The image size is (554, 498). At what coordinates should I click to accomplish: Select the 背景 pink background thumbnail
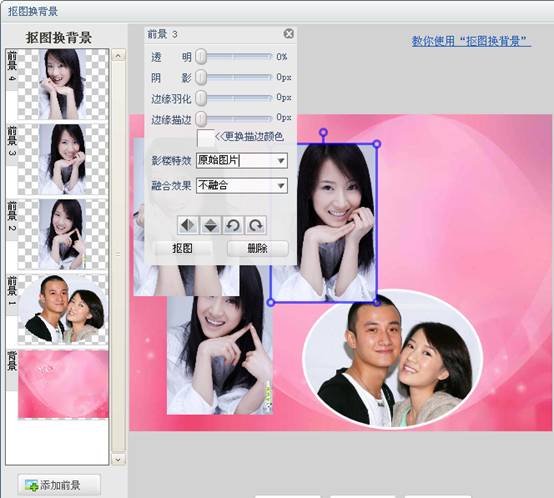point(63,384)
